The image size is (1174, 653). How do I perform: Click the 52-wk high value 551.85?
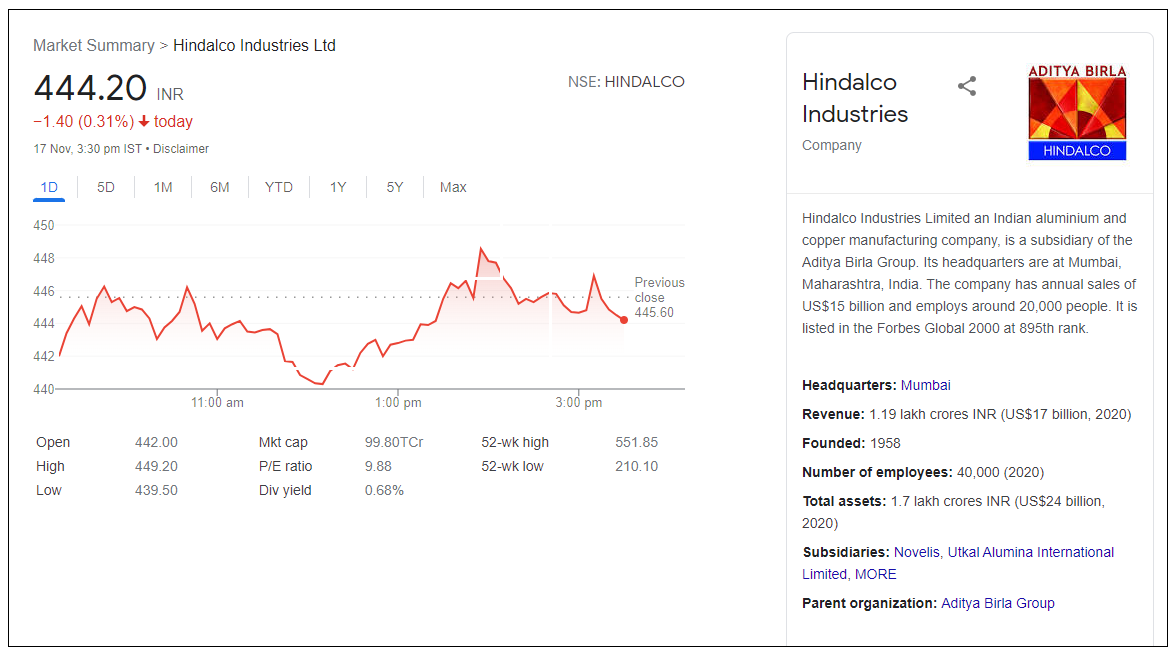[x=636, y=443]
